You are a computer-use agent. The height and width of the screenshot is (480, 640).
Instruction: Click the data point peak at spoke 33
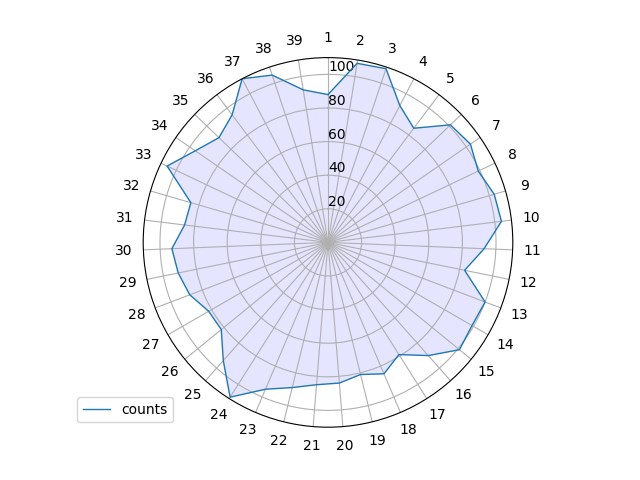pyautogui.click(x=167, y=165)
